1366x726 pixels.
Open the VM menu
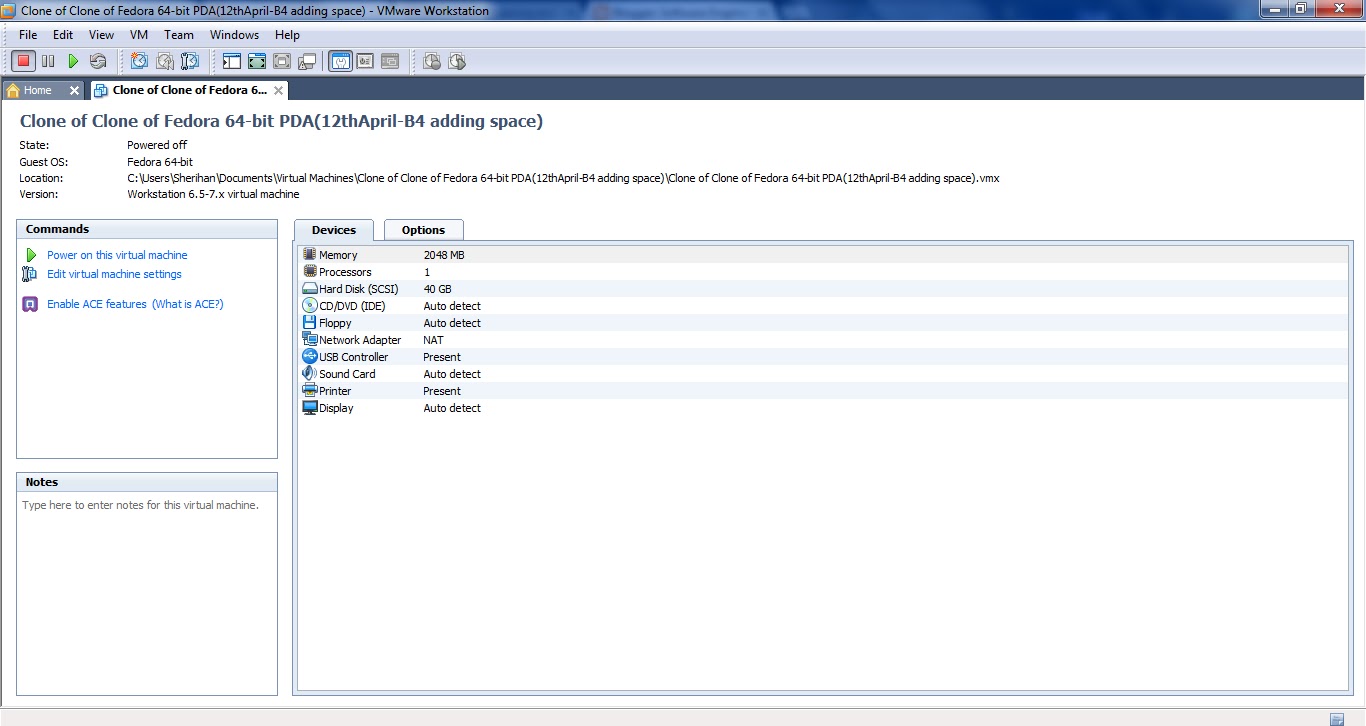(x=139, y=35)
